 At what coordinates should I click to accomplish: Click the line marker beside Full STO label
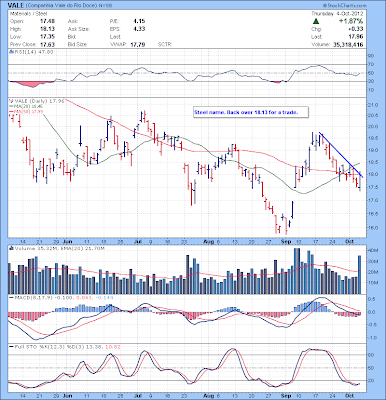coord(10,347)
